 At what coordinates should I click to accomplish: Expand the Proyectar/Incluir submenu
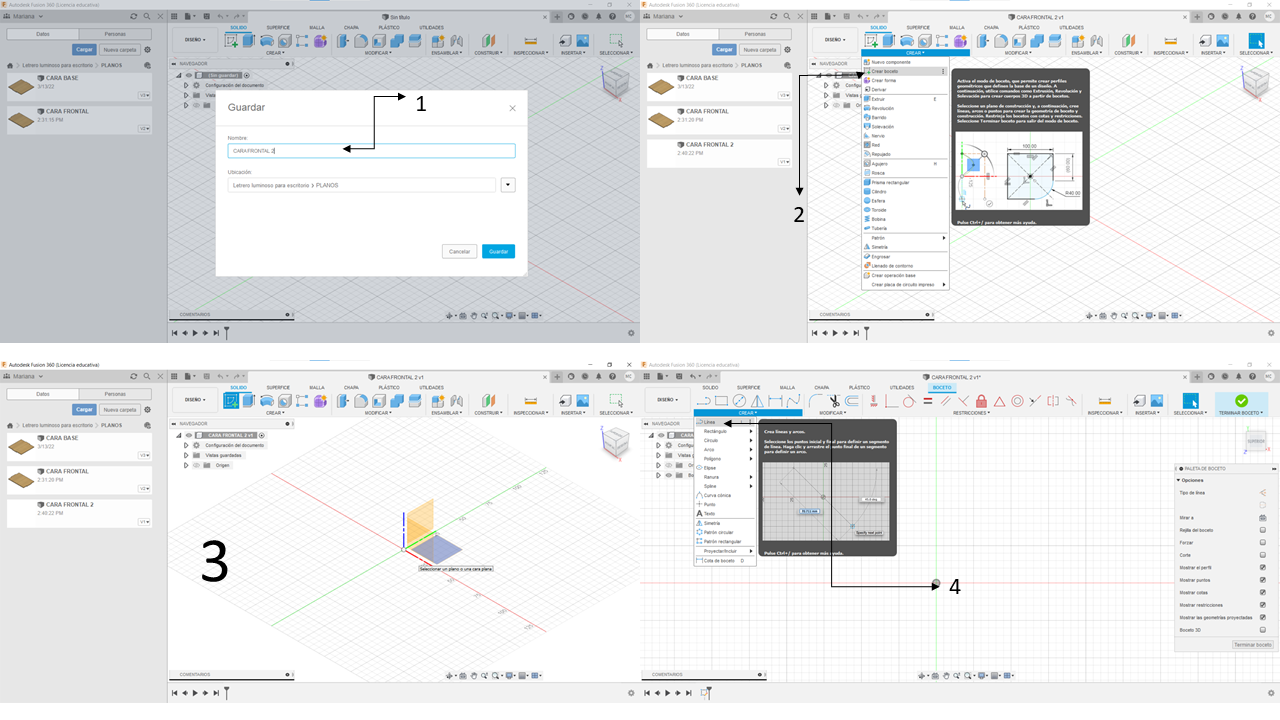751,551
